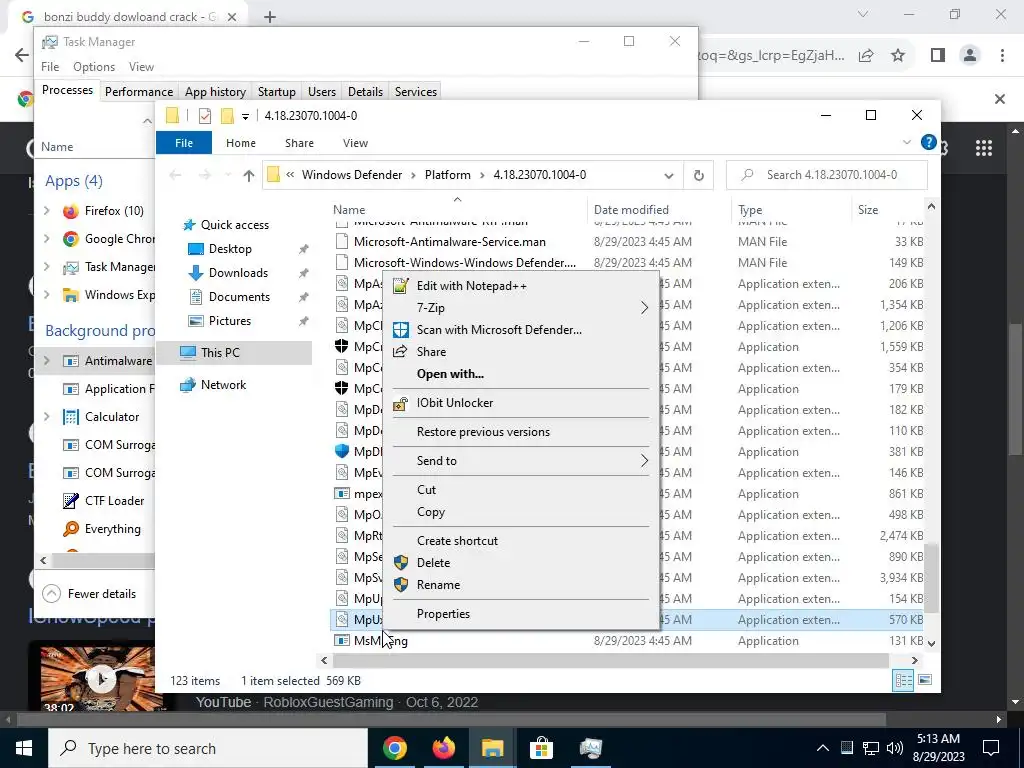1024x768 pixels.
Task: Switch to the Share ribbon tab
Action: coord(299,143)
